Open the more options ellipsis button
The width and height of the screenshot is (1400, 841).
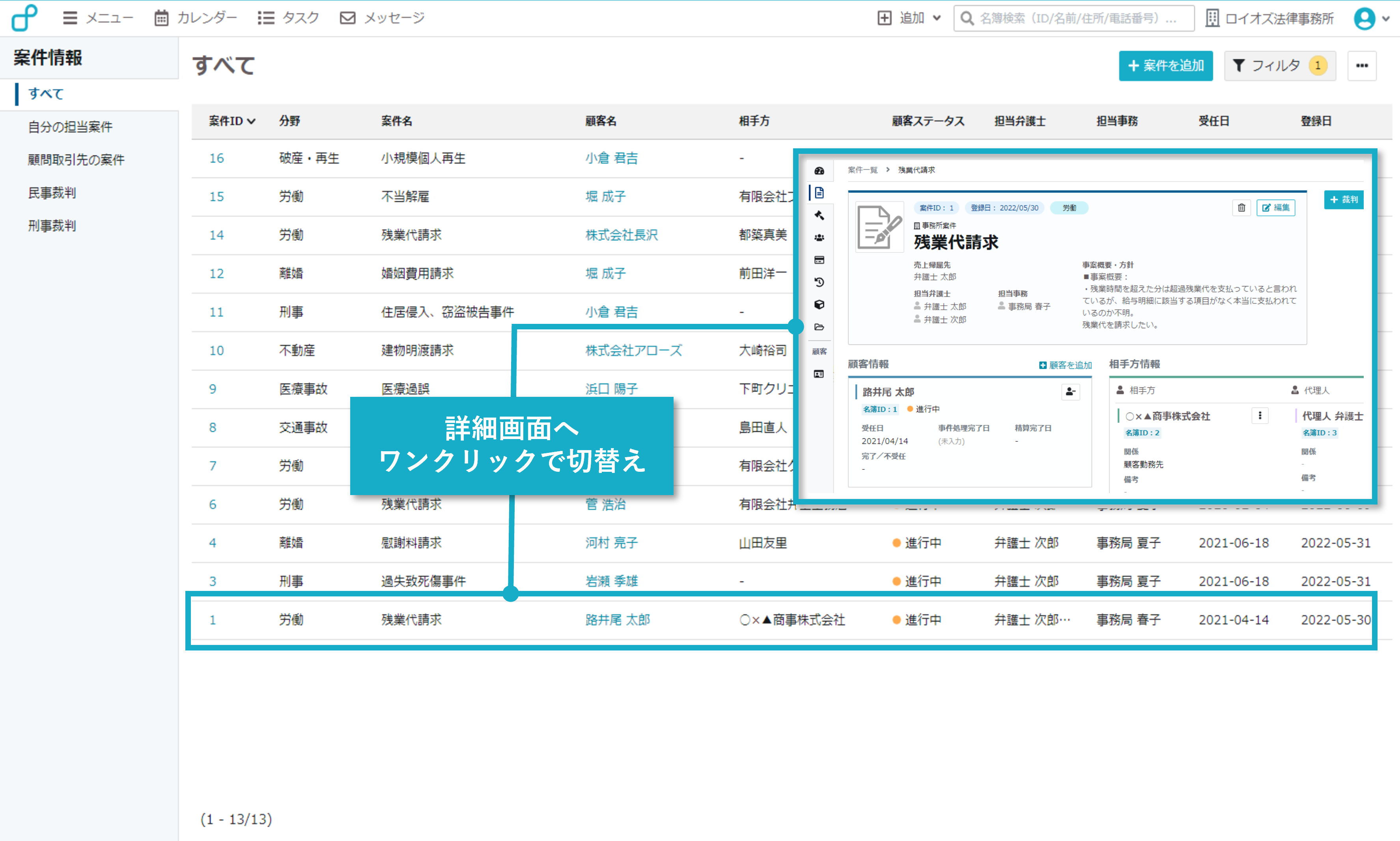pos(1361,66)
